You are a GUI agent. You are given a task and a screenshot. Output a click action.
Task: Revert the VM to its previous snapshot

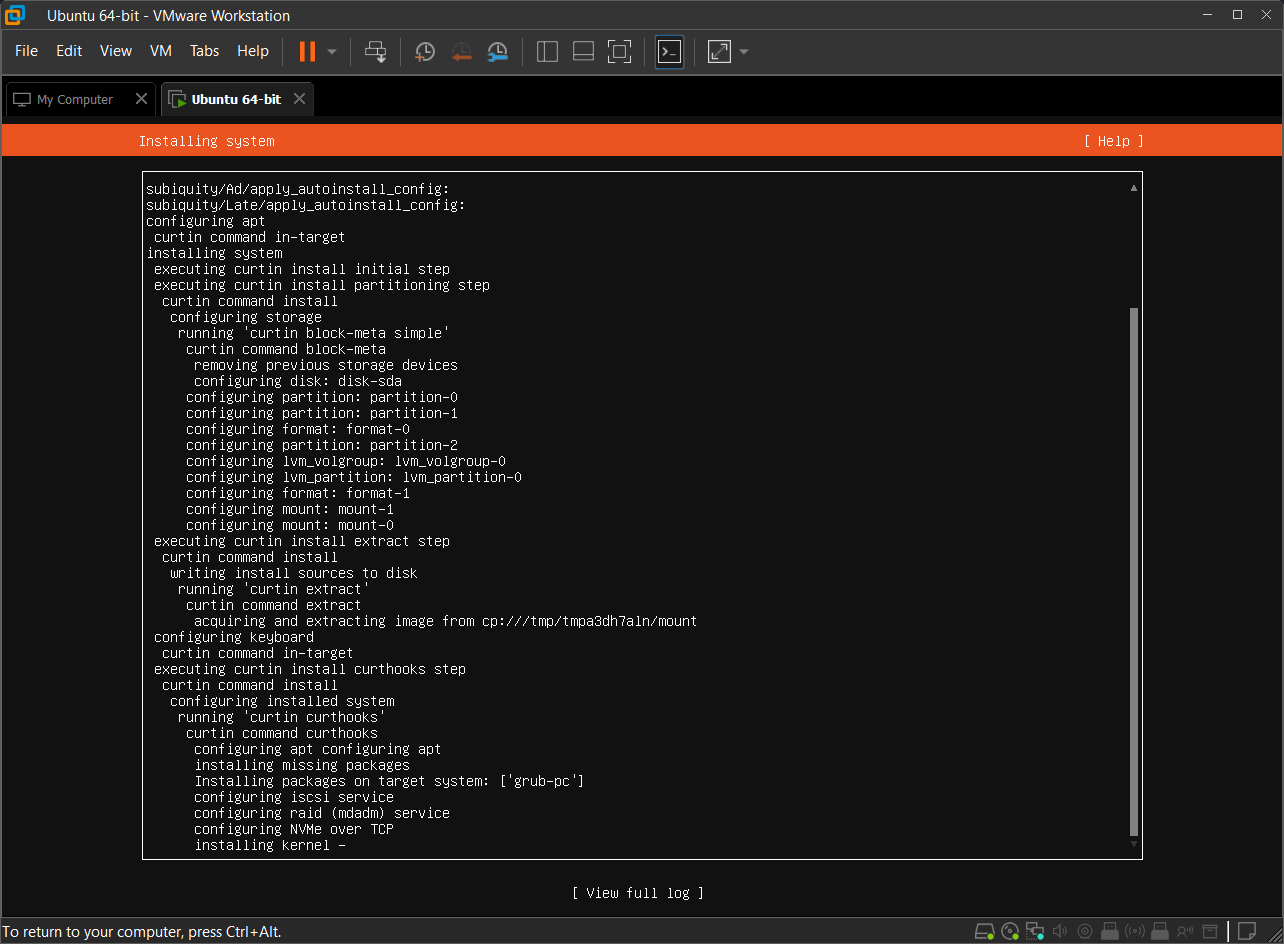point(461,51)
